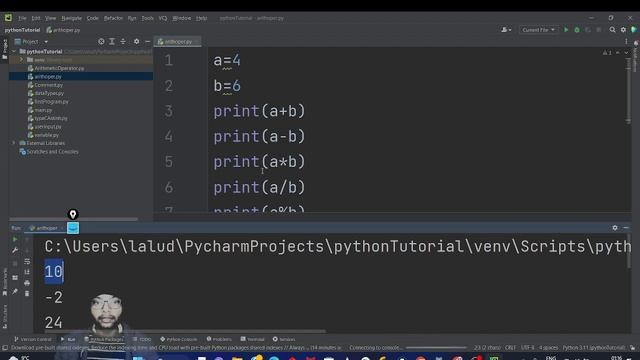The image size is (640, 360).
Task: Open Version Control tool window
Action: 33,339
